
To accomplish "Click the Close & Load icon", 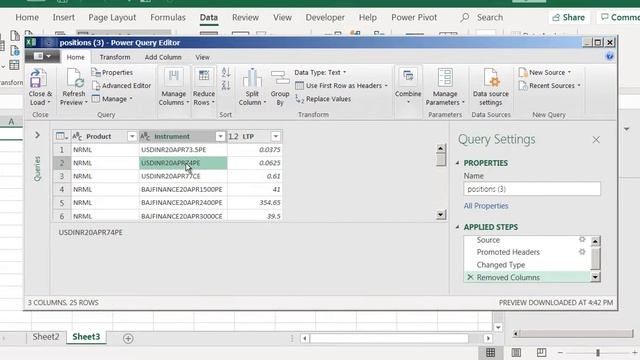I will pyautogui.click(x=39, y=78).
